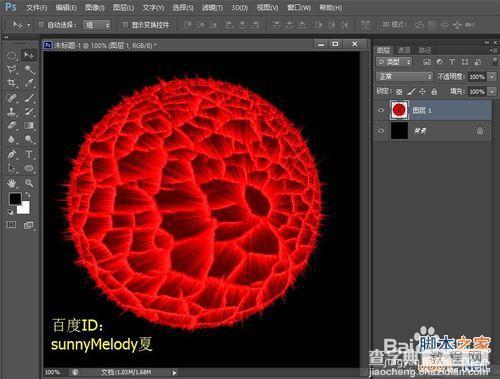Hide 图层 1 via eye icon

[381, 110]
